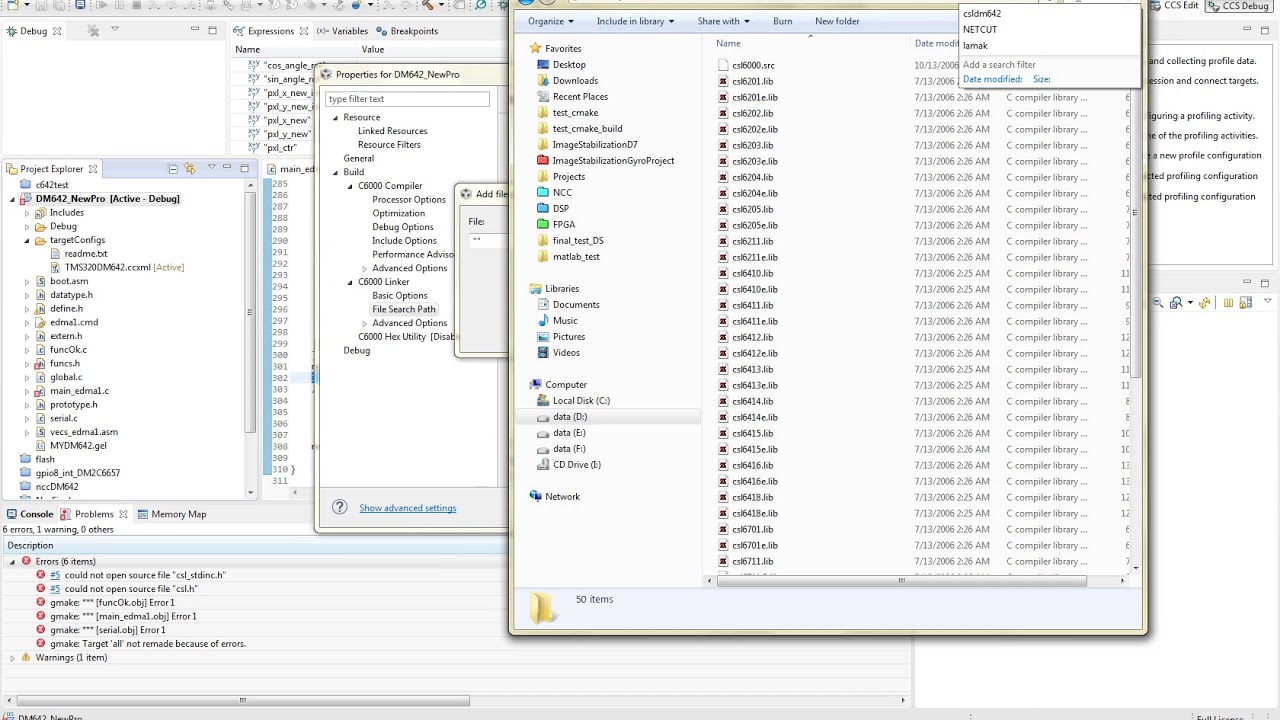This screenshot has width=1280, height=720.
Task: Select File Search Path in the linker options
Action: coord(403,310)
